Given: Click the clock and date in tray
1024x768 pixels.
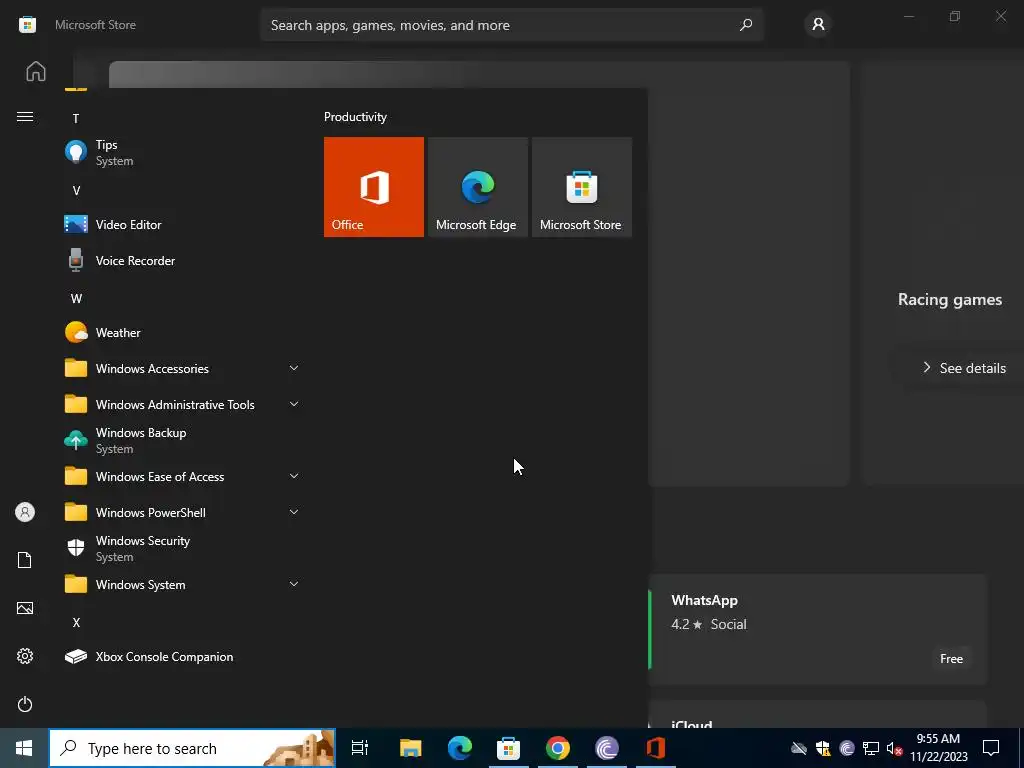Looking at the screenshot, I should tap(938, 748).
